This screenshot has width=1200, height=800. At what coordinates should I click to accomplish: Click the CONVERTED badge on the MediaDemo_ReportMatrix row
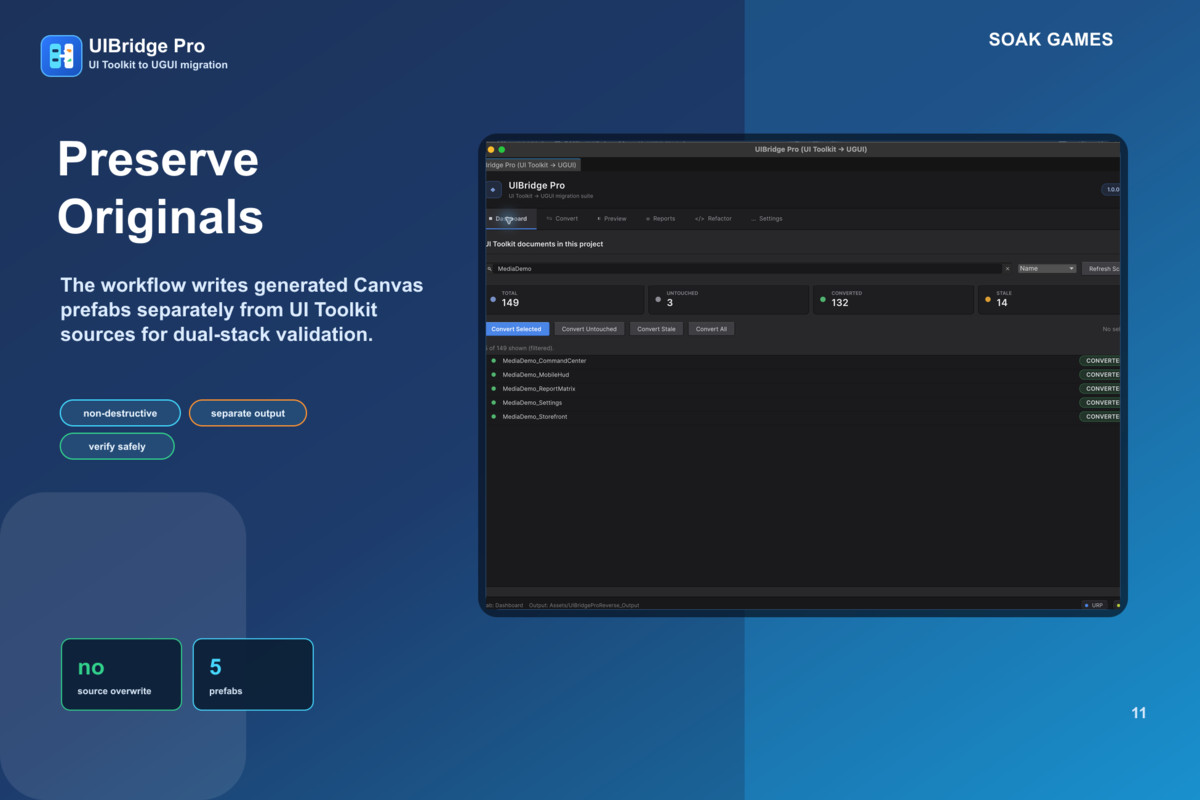[x=1099, y=389]
